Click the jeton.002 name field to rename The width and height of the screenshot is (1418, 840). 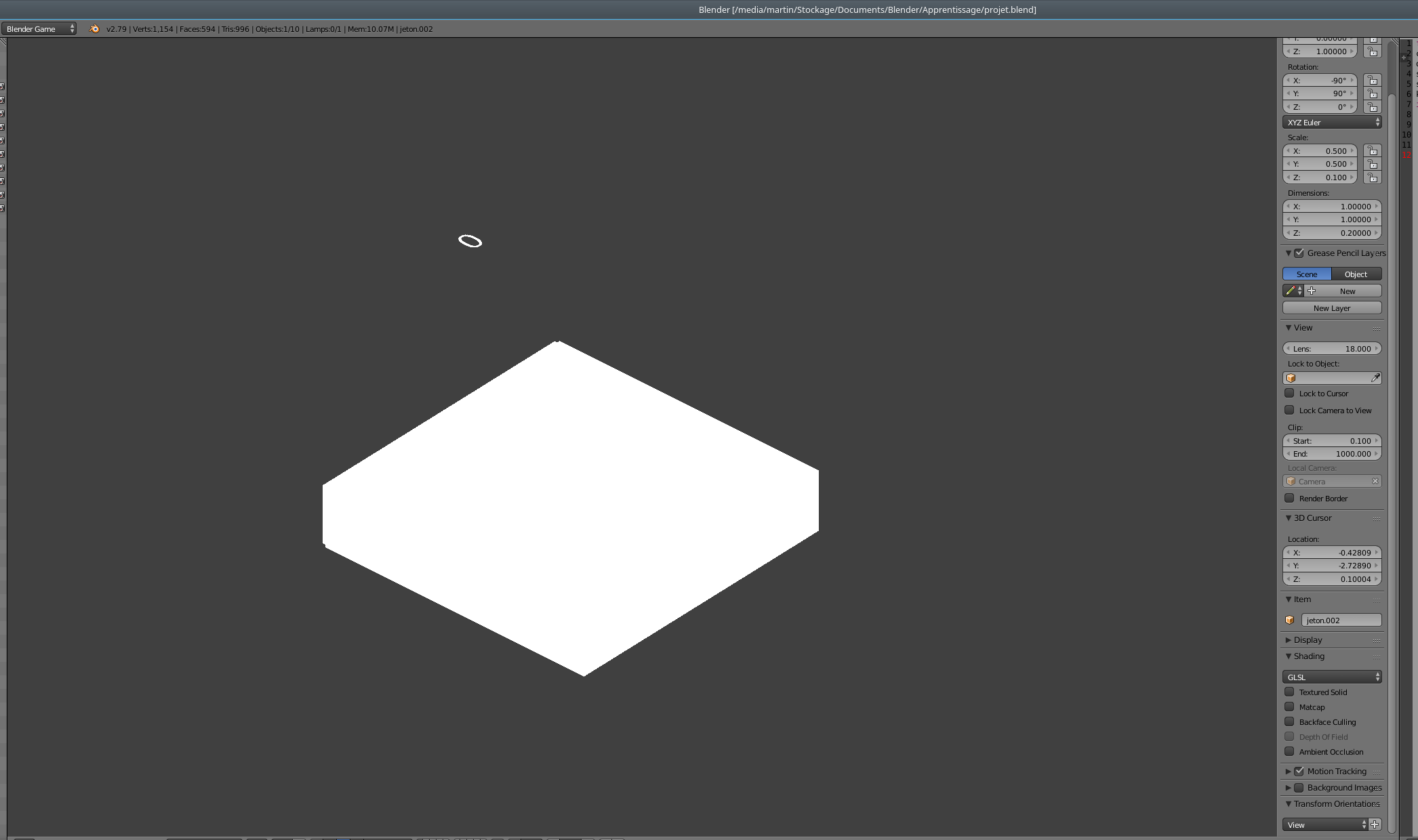(1341, 620)
